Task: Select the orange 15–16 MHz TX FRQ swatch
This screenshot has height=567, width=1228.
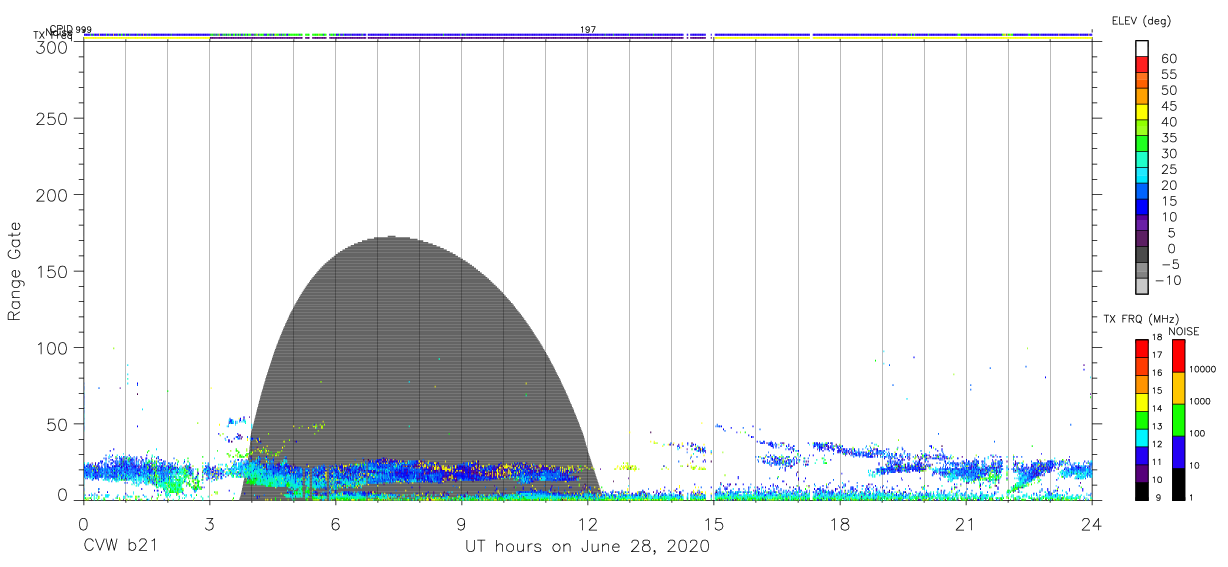Action: click(1142, 383)
